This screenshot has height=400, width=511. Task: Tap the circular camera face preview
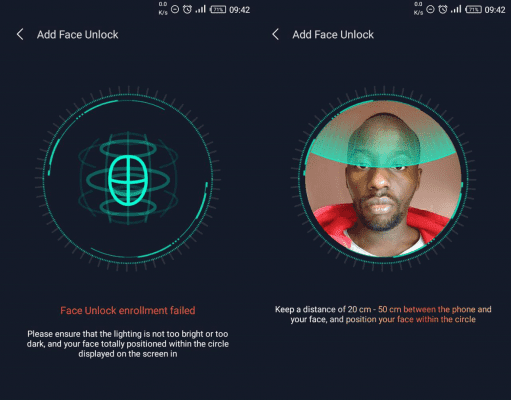(x=383, y=179)
